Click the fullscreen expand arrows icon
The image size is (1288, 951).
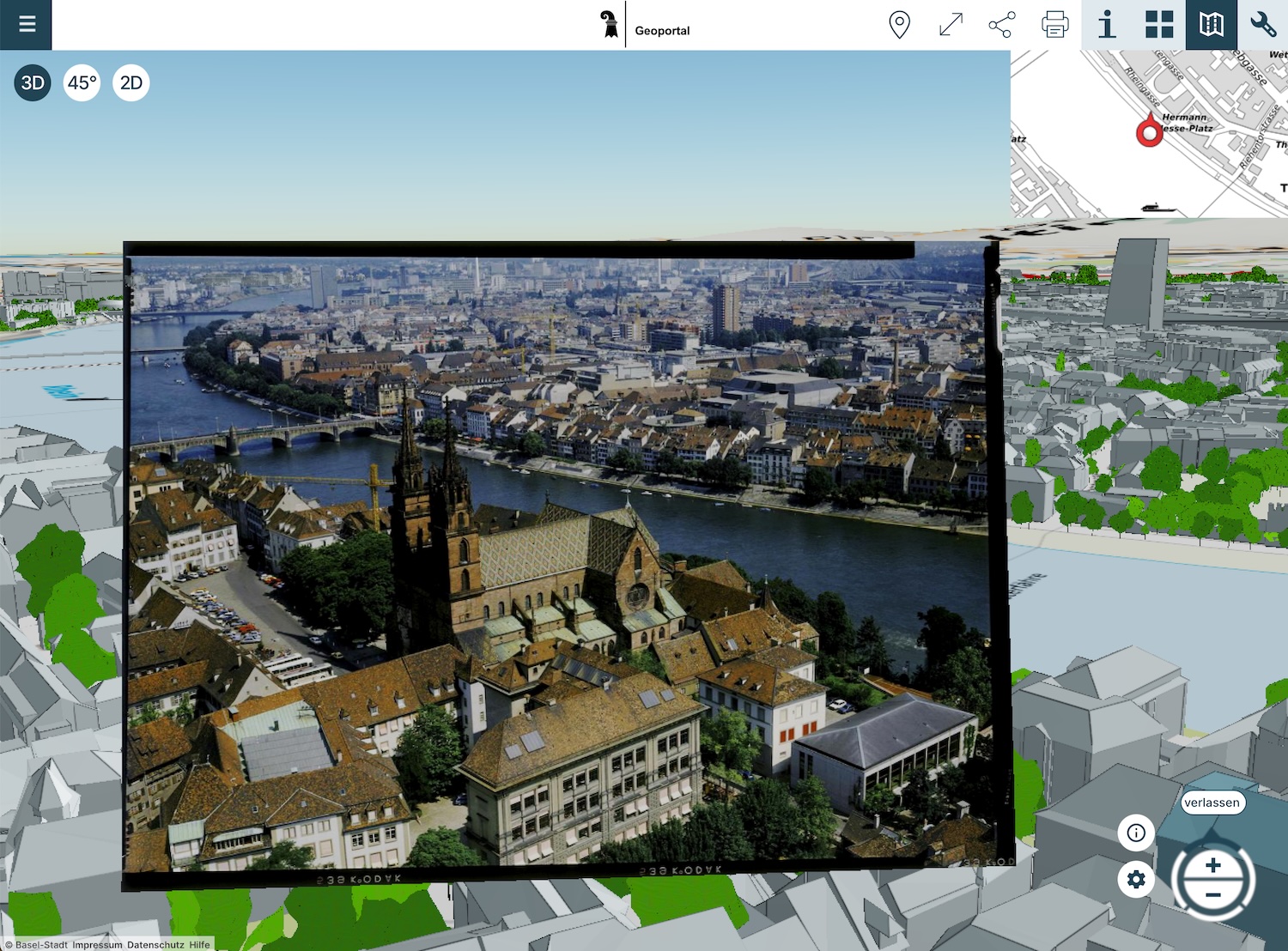951,25
